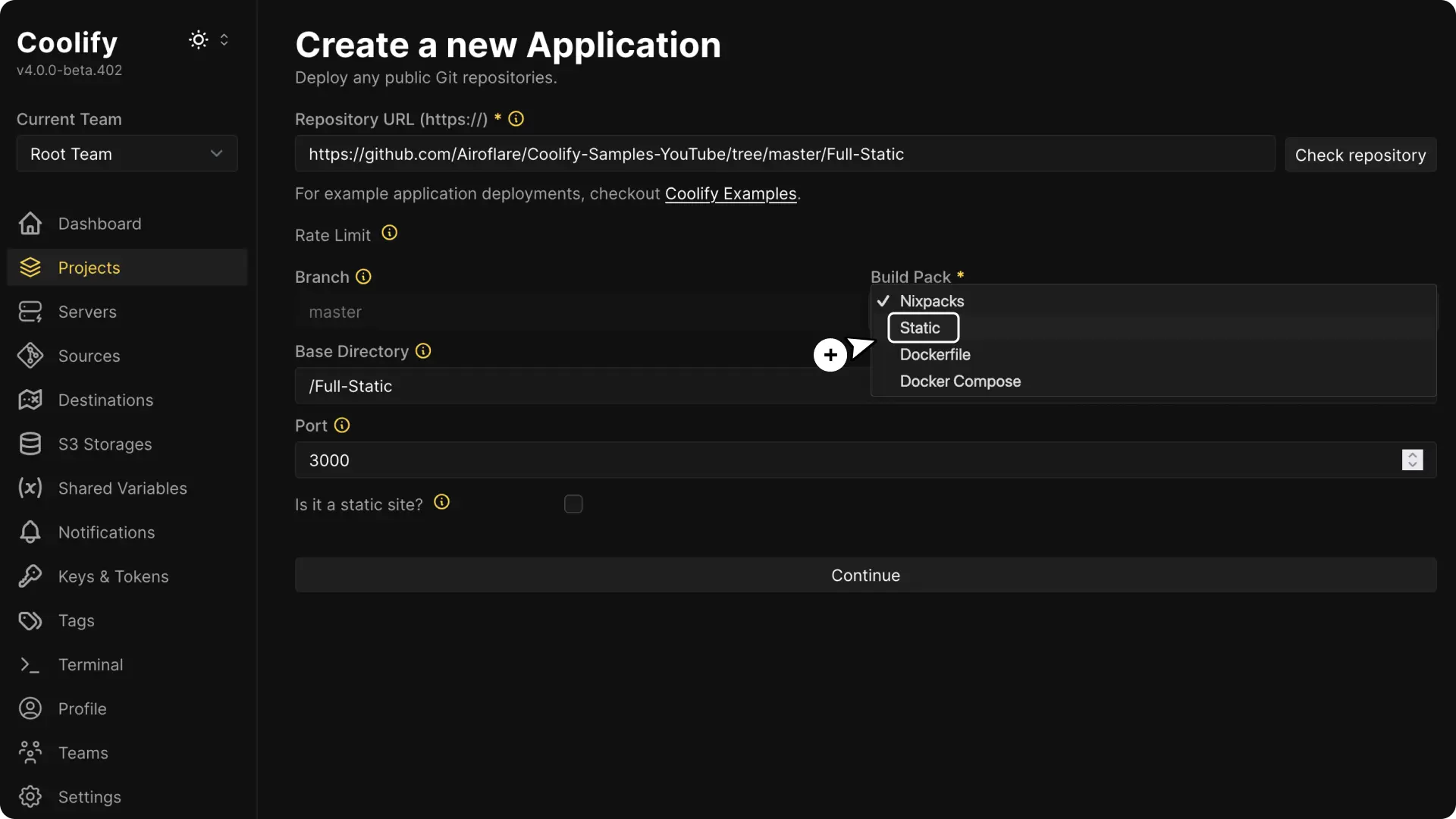
Task: Choose Dockerfile from the build pack options
Action: click(x=935, y=354)
